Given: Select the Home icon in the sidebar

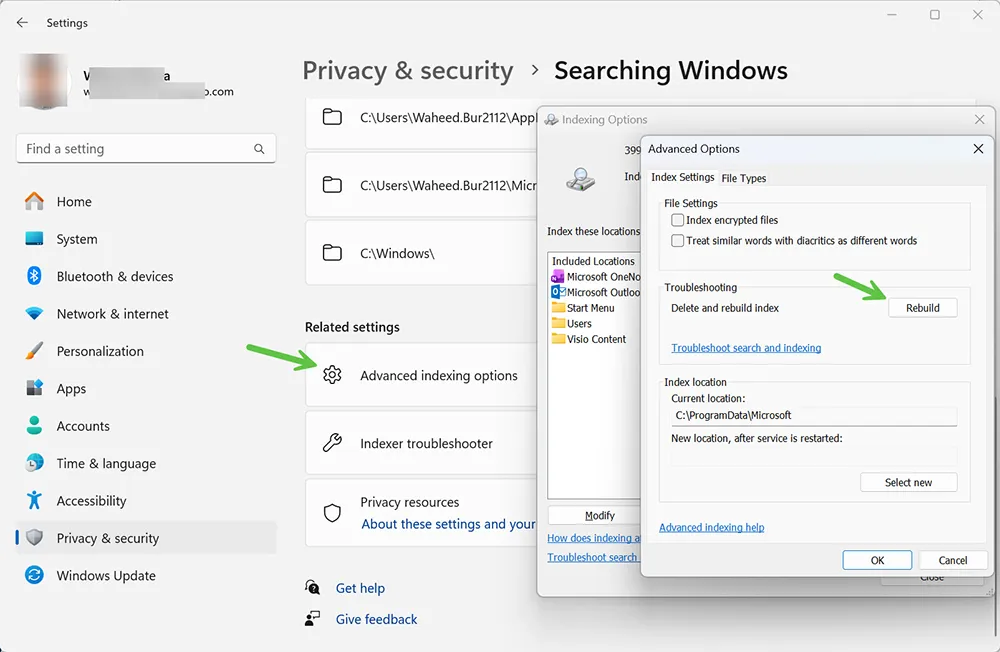Looking at the screenshot, I should click(x=31, y=201).
